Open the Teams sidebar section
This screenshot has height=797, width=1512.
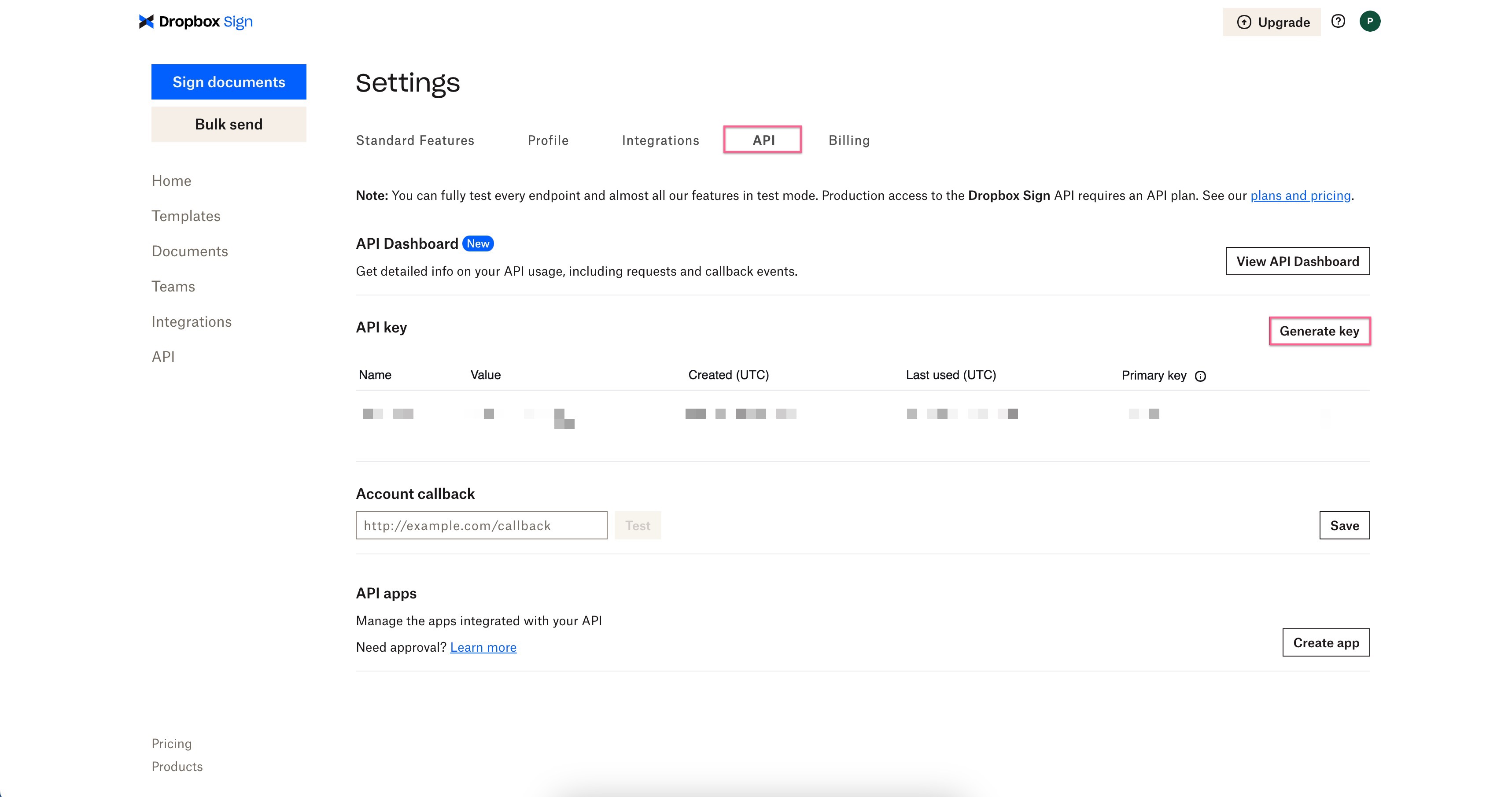coord(173,286)
